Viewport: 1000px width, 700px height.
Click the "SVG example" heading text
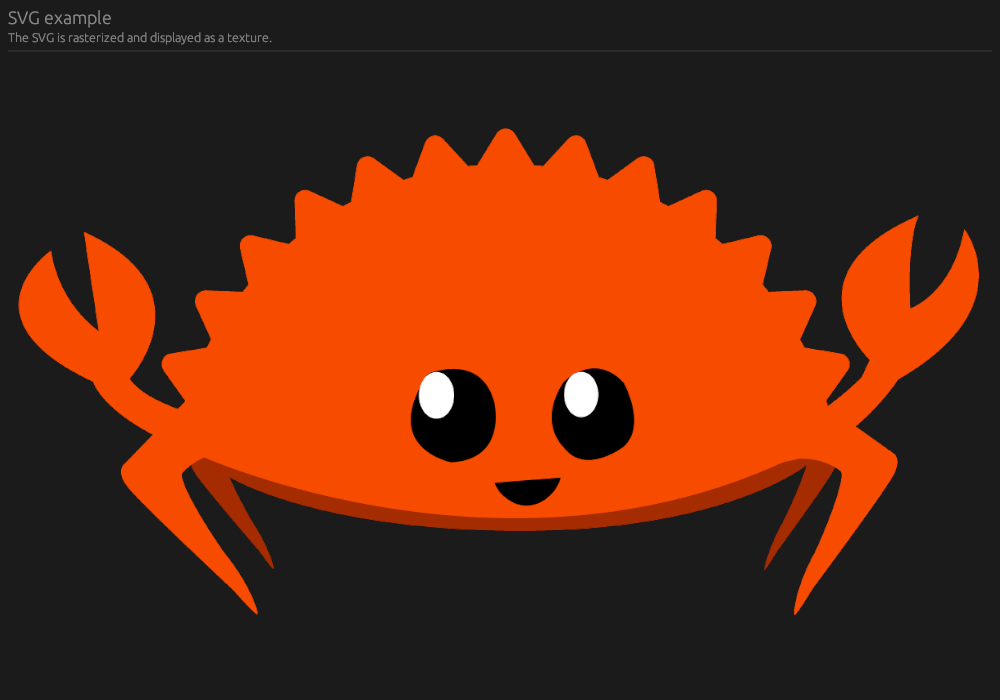point(59,18)
